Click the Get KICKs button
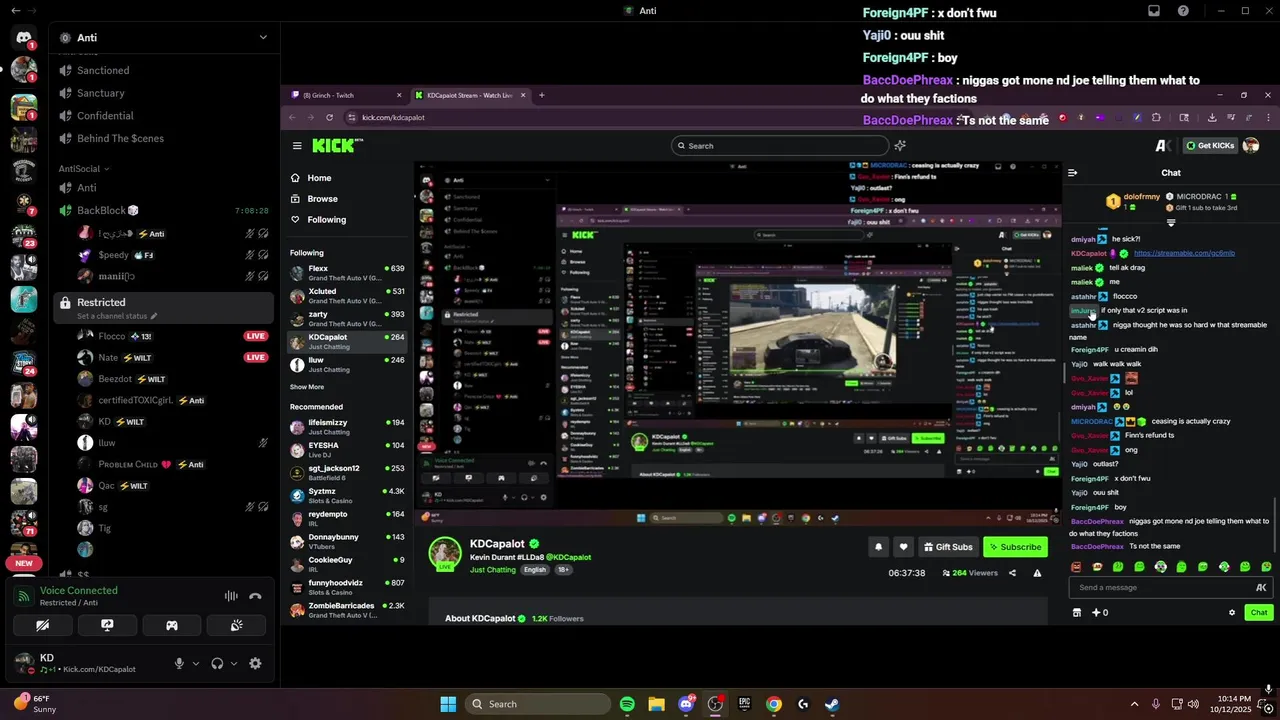 pyautogui.click(x=1210, y=146)
